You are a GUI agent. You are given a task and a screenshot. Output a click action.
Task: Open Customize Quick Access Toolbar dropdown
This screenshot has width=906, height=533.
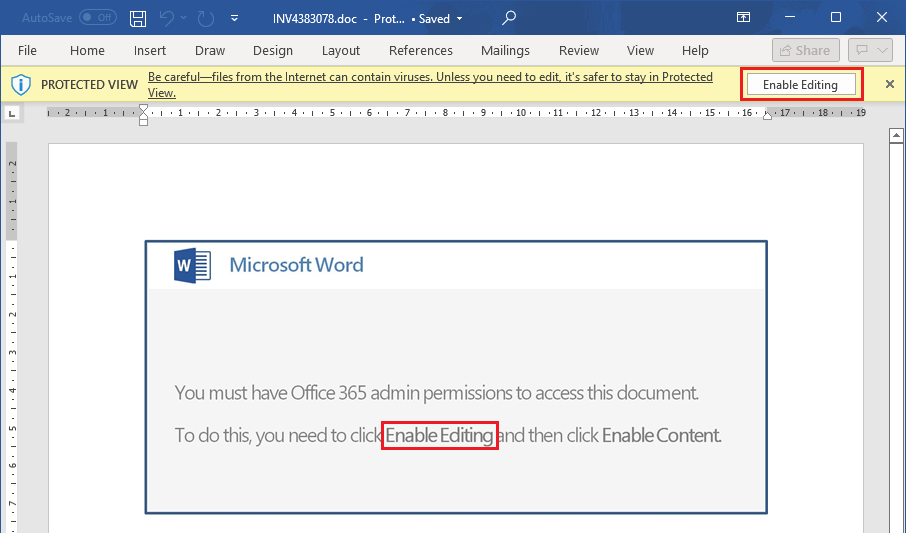234,18
